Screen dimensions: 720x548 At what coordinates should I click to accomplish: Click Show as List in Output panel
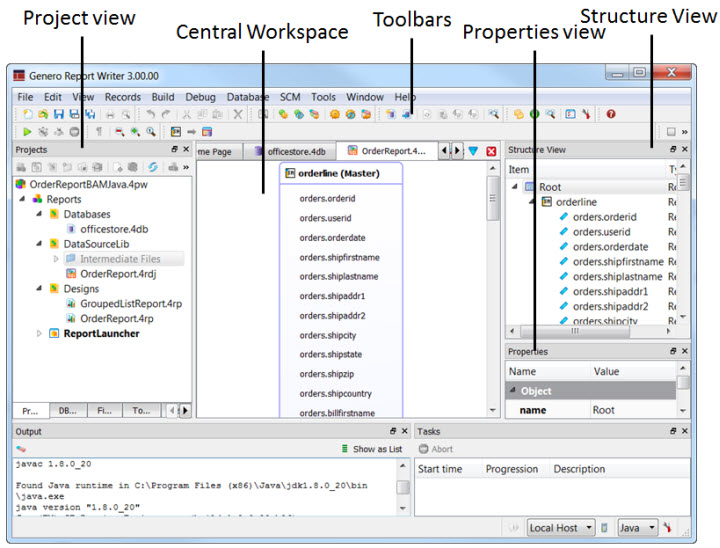point(372,449)
